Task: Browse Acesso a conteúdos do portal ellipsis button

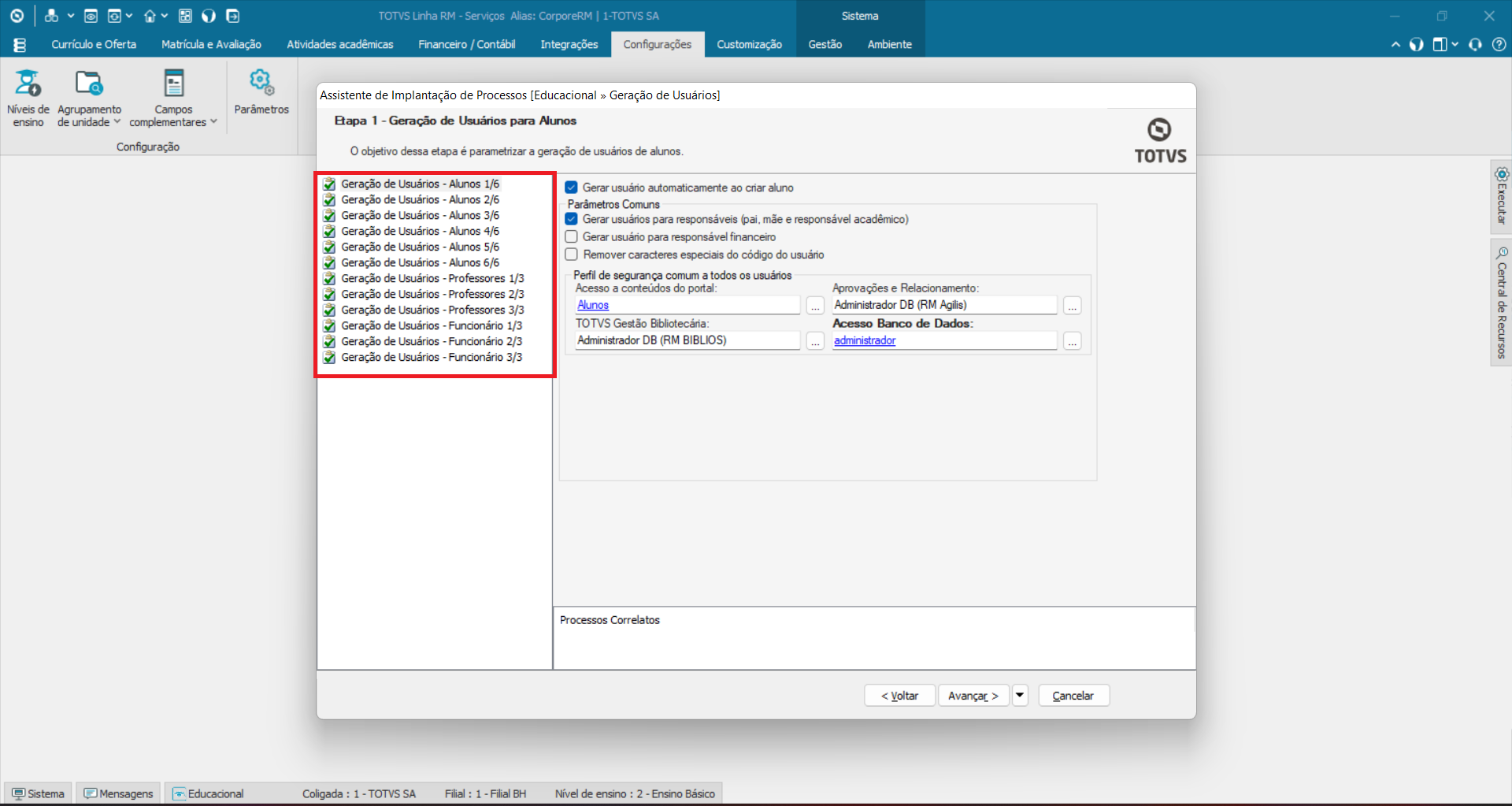Action: (x=815, y=306)
